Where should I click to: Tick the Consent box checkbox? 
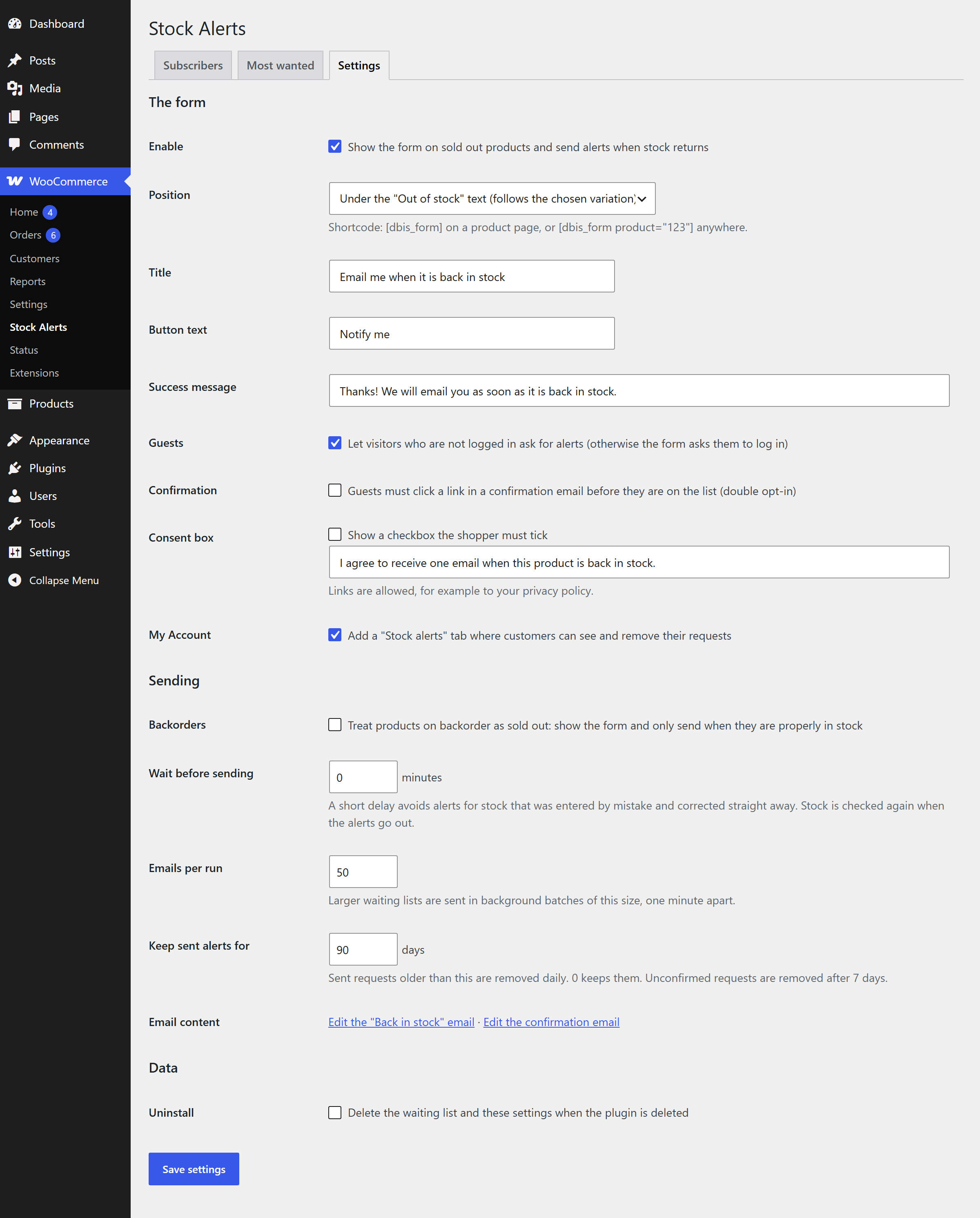[x=335, y=534]
